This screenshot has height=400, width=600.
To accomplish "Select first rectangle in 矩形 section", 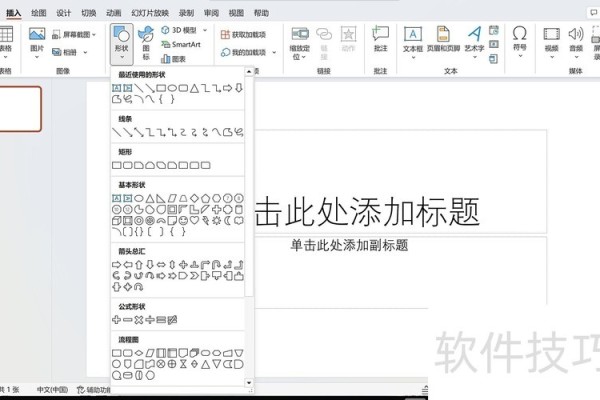I will point(117,165).
